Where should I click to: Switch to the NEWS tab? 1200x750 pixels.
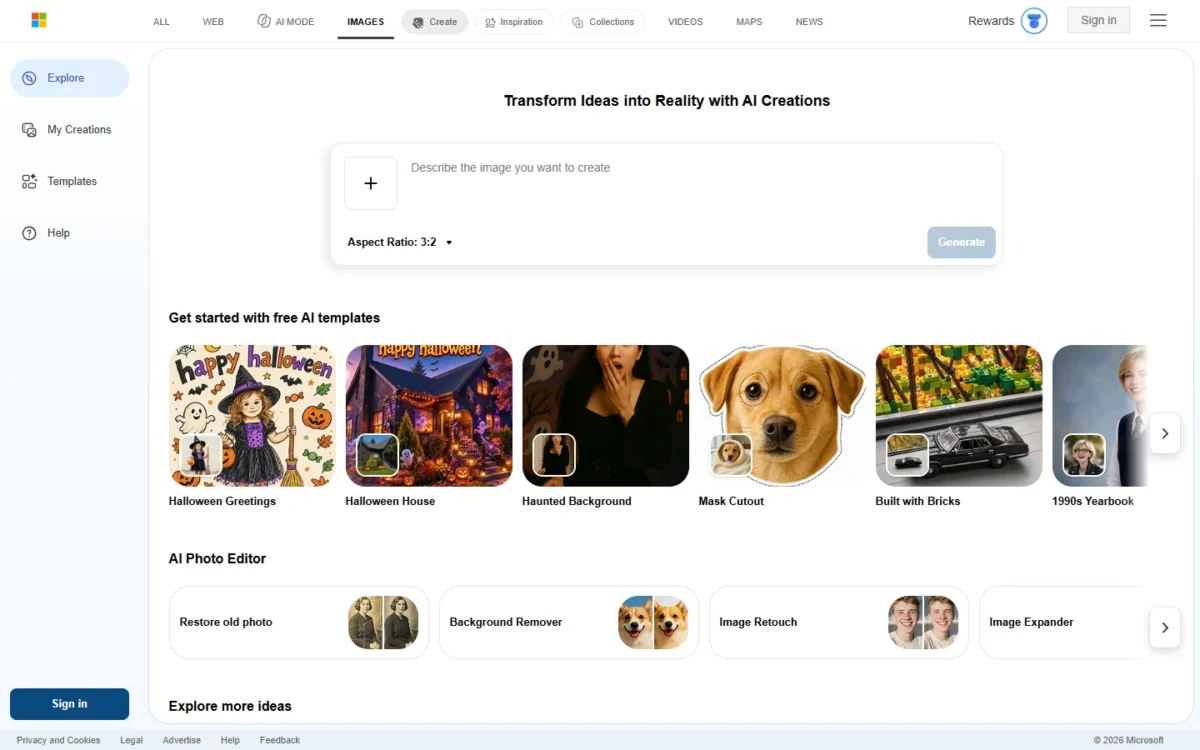point(809,22)
